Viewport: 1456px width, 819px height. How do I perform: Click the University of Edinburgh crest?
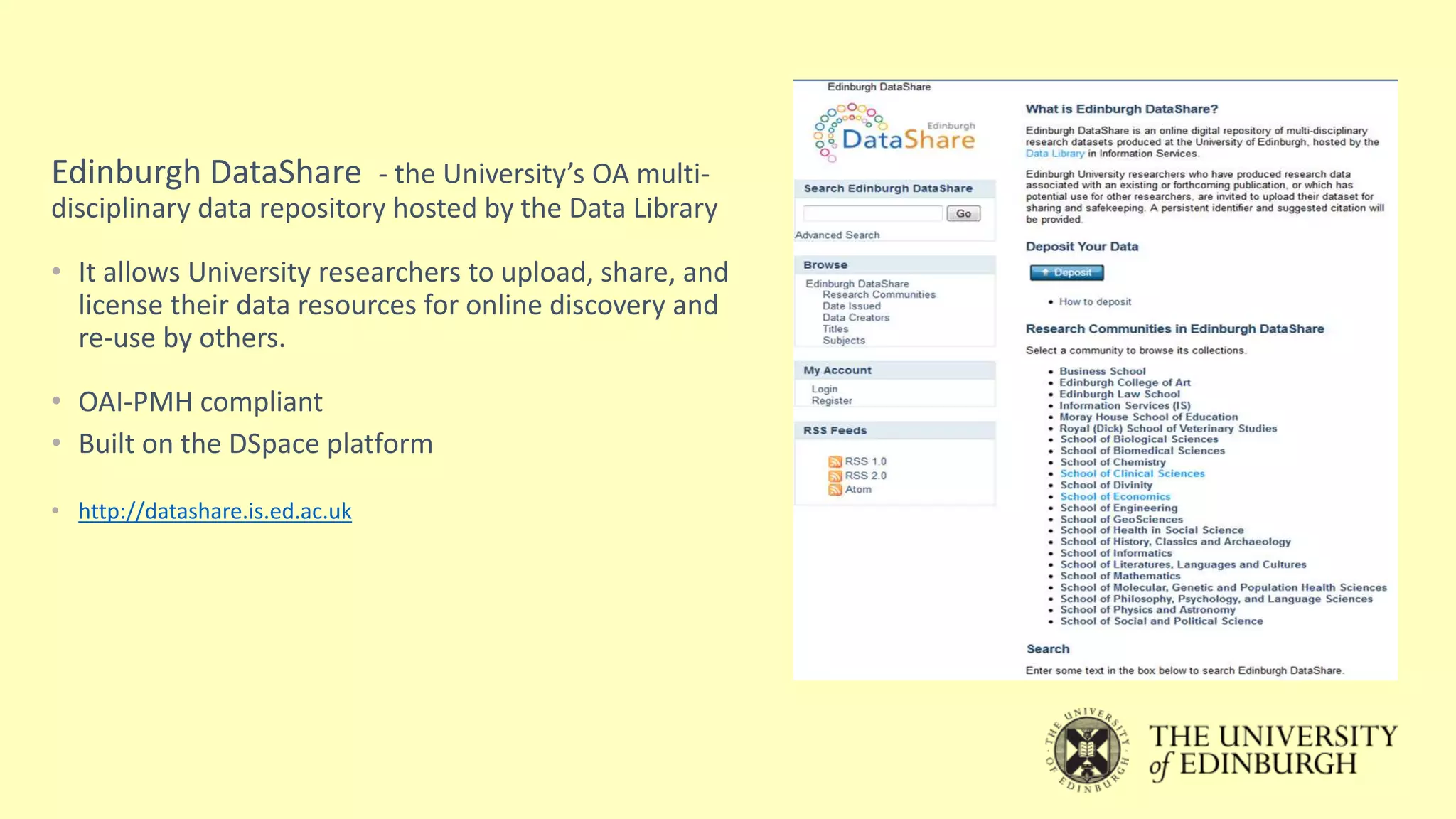tap(1087, 751)
